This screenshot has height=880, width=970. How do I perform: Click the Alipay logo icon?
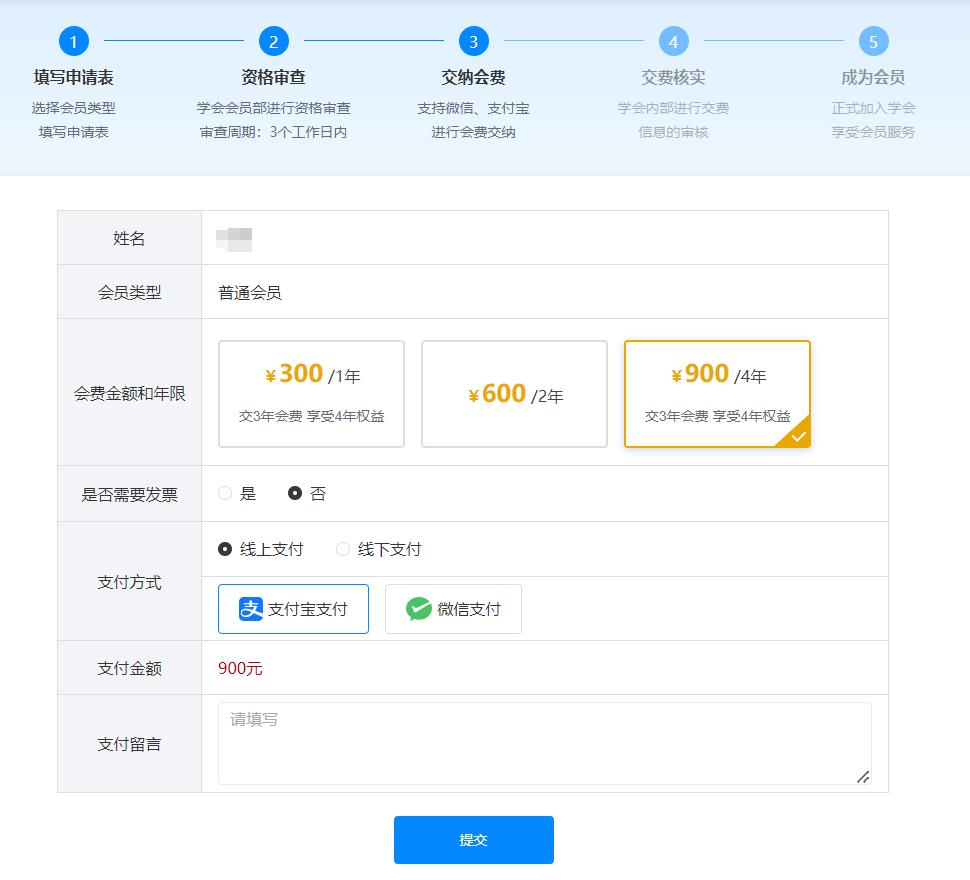click(x=251, y=609)
